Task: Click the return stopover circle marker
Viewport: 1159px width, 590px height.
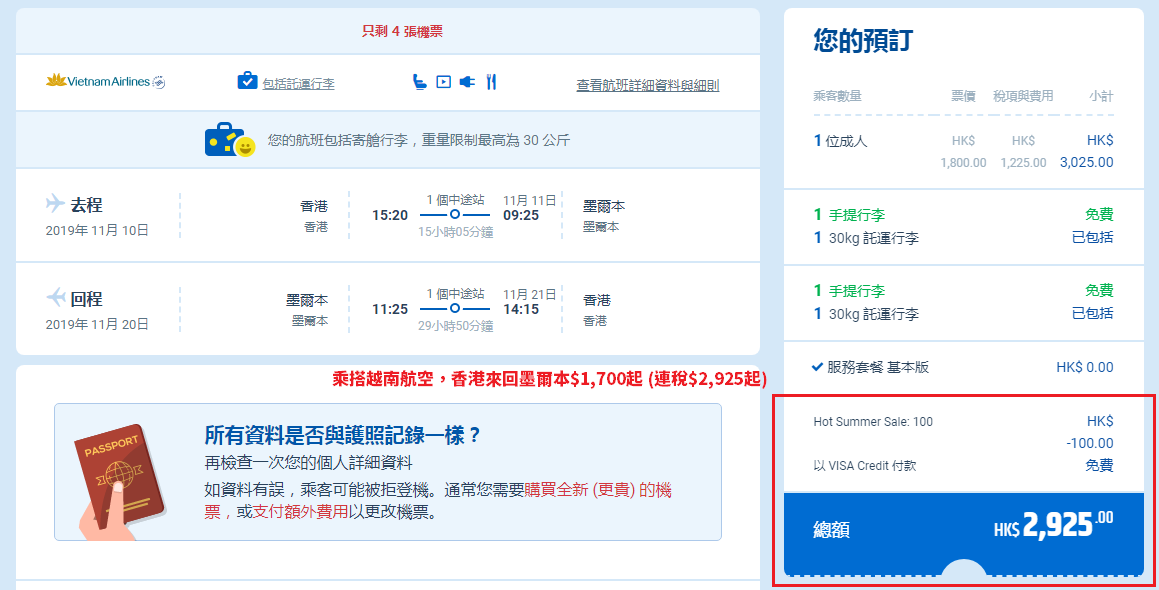Action: click(x=455, y=308)
